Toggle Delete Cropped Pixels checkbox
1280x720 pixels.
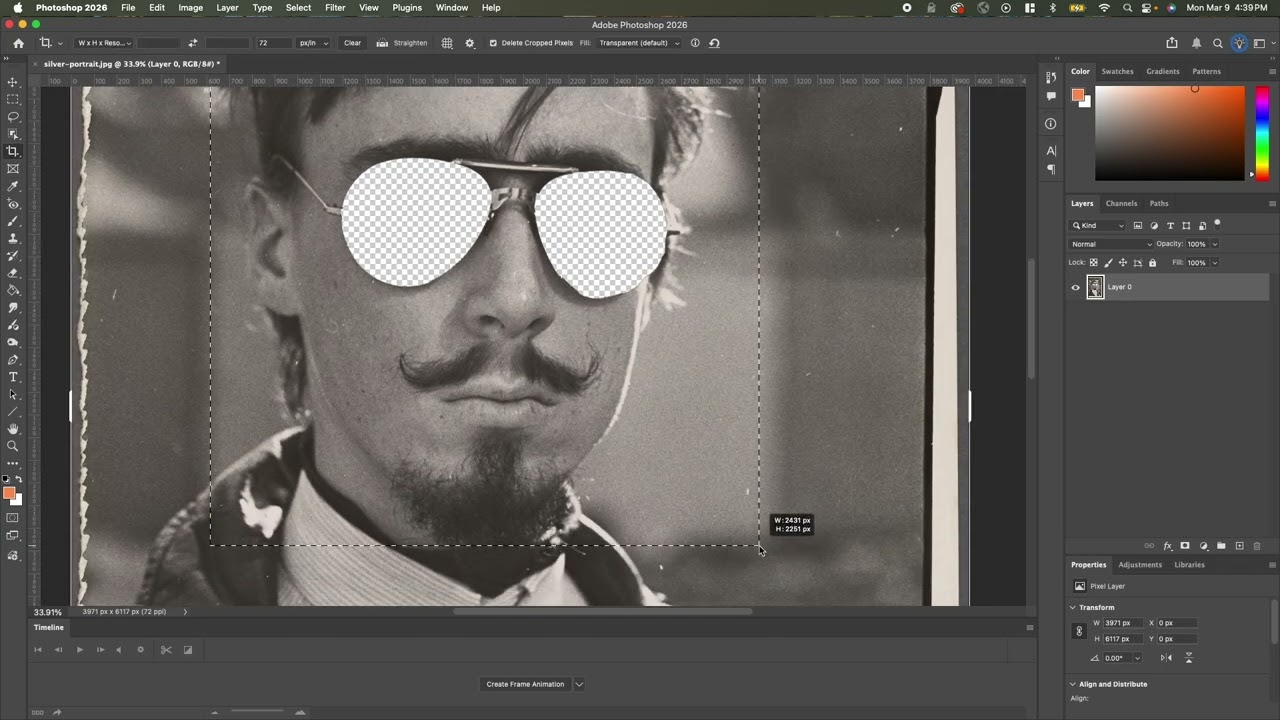coord(493,43)
